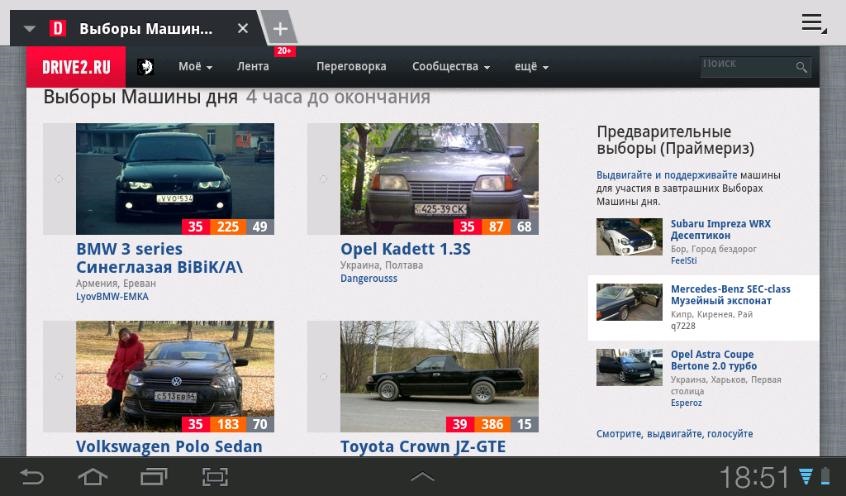The width and height of the screenshot is (846, 496).
Task: Click the 20+ notifications badge
Action: pyautogui.click(x=284, y=51)
